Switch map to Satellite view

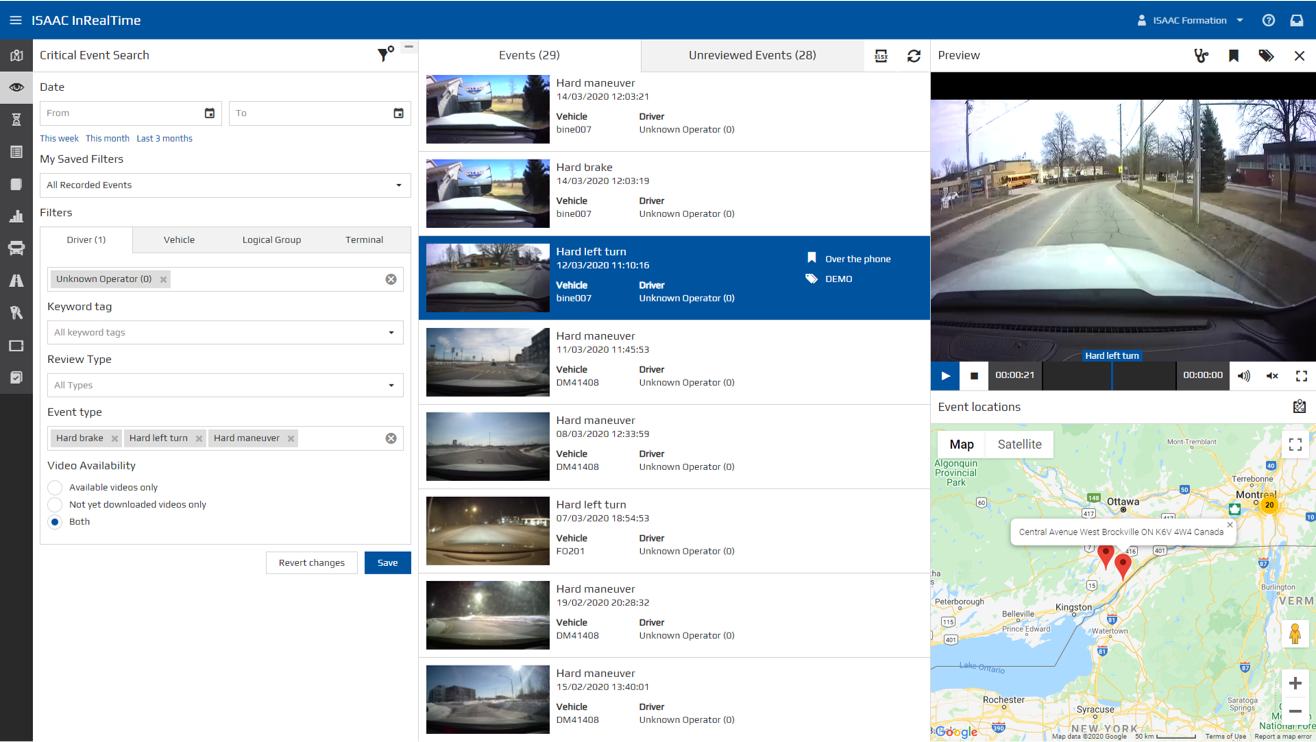click(x=1019, y=444)
